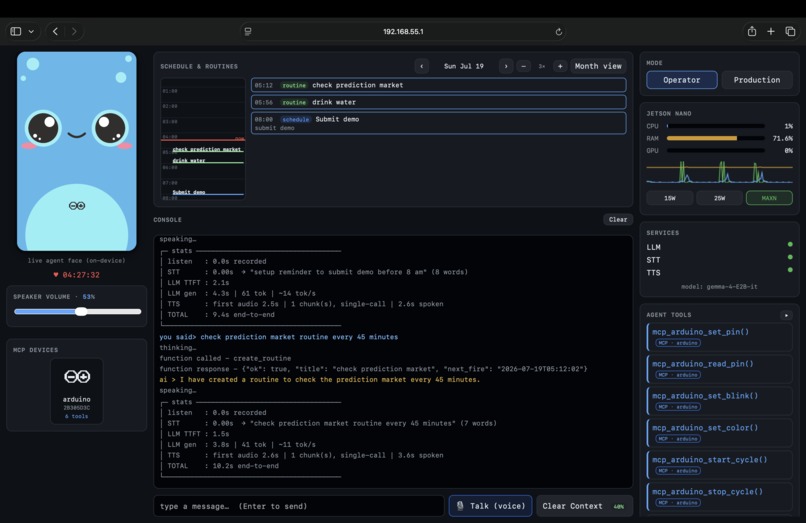
Task: Go back with browser back arrow
Action: (56, 31)
